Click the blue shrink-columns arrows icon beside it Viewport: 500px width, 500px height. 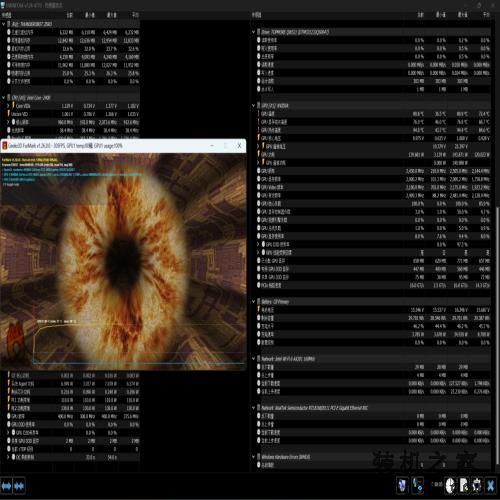point(19,486)
